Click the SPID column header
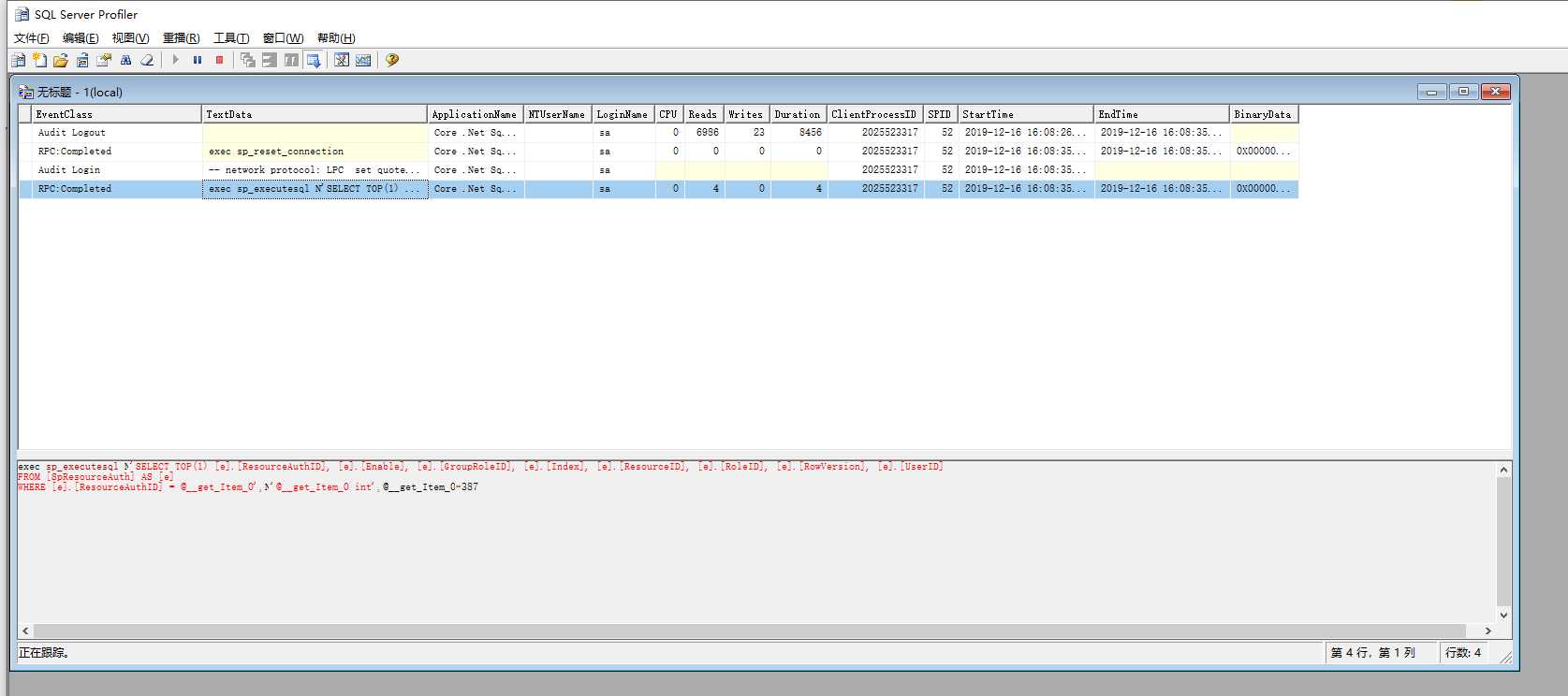The image size is (1568, 696). click(941, 114)
